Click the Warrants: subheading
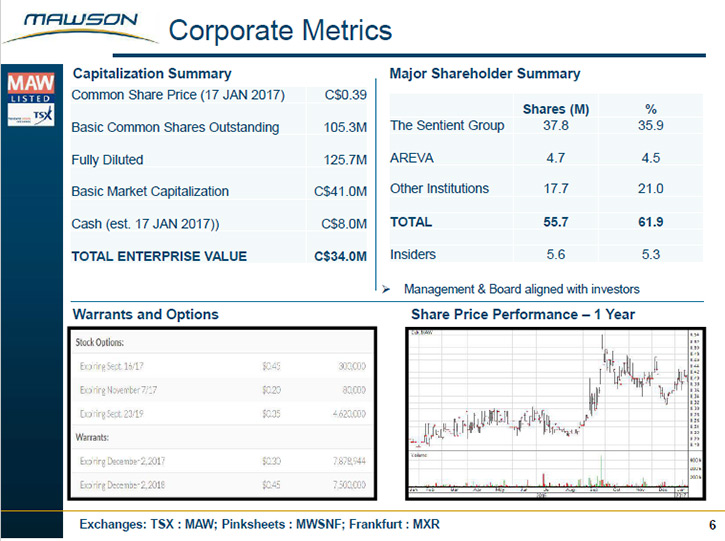Screen dimensions: 725x541 coord(92,437)
